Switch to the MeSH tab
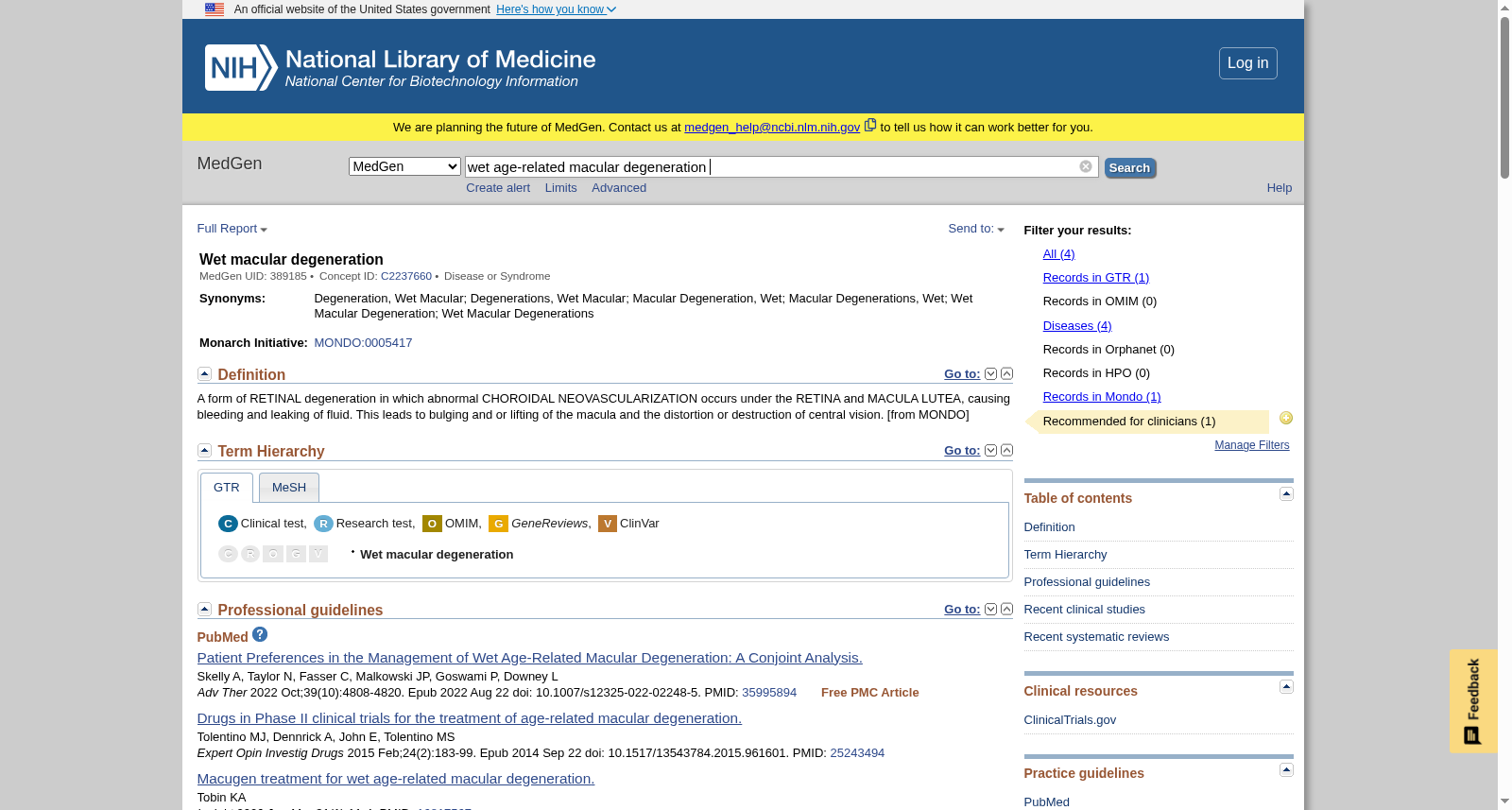Viewport: 1512px width, 810px height. 289,488
